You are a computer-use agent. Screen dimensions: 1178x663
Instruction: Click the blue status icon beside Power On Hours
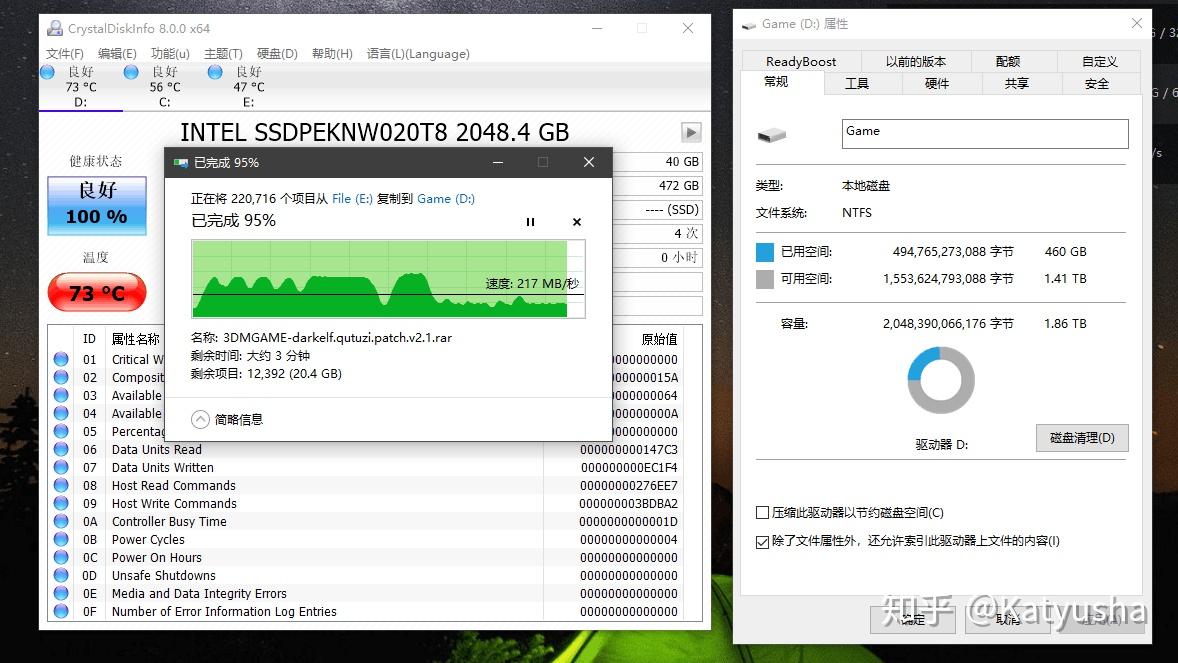click(x=62, y=557)
